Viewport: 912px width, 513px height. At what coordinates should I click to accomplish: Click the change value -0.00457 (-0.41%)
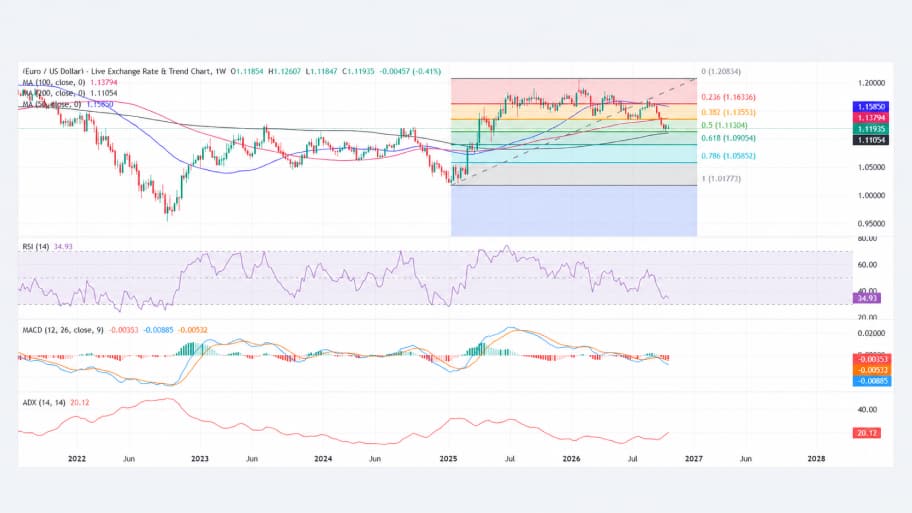point(410,72)
